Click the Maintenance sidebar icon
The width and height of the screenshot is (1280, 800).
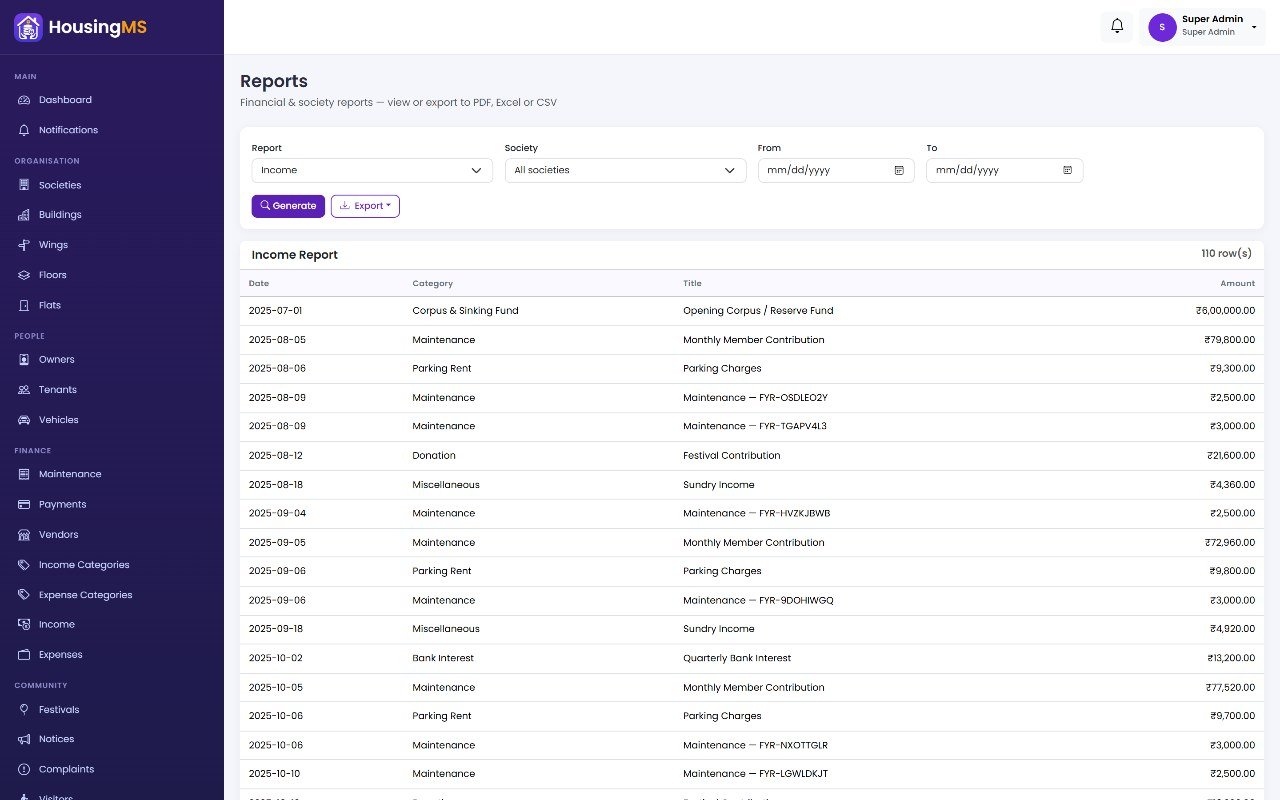[24, 474]
